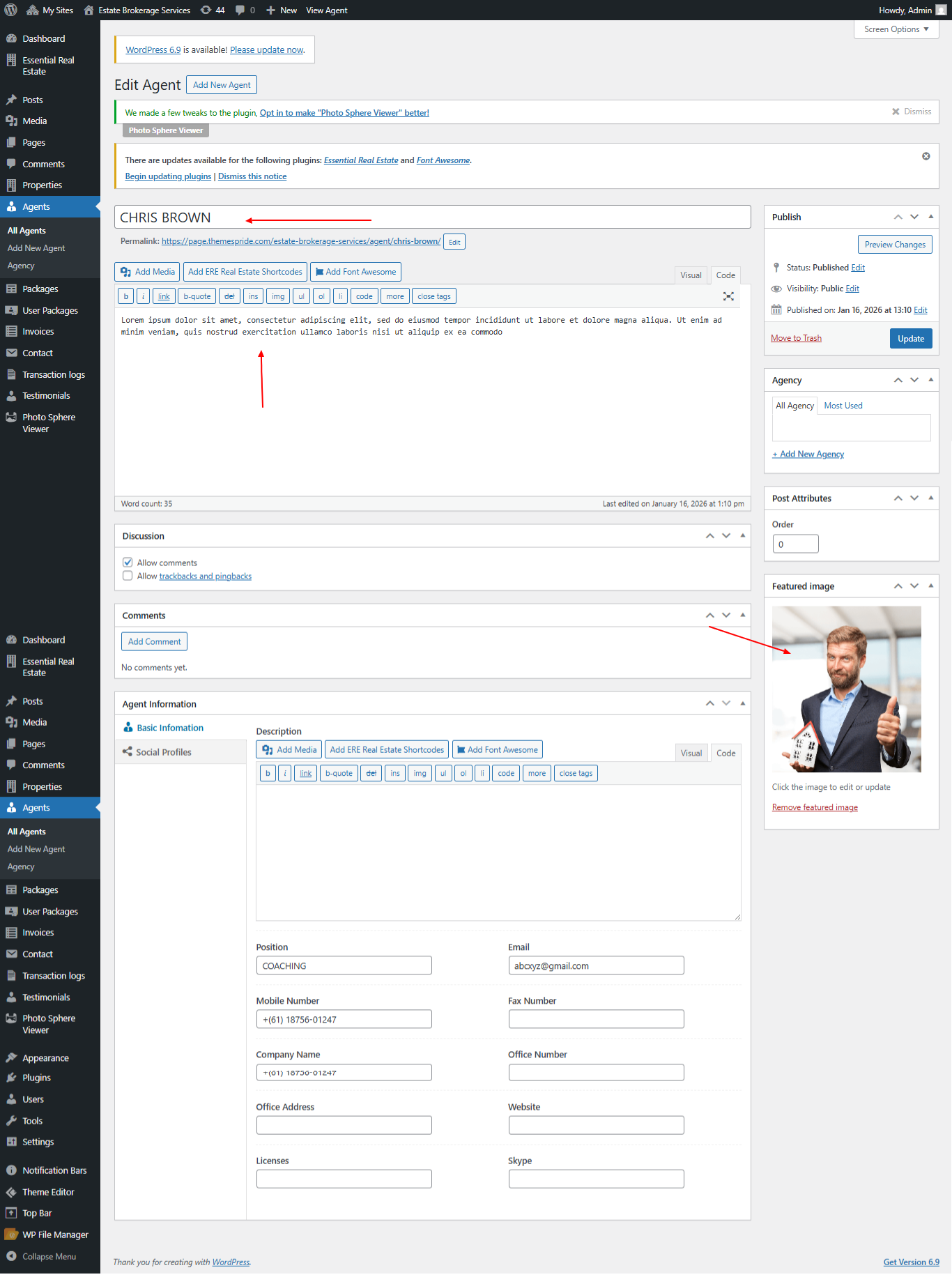Screen dimensions: 952x1277
Task: Select the Most Used agency tab
Action: (843, 406)
